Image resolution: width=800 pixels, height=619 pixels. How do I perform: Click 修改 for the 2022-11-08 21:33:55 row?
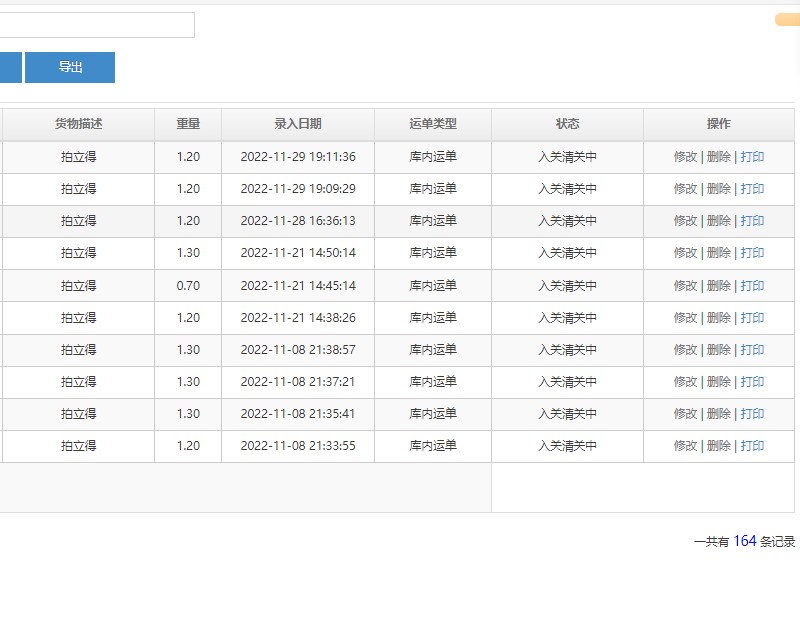point(685,446)
